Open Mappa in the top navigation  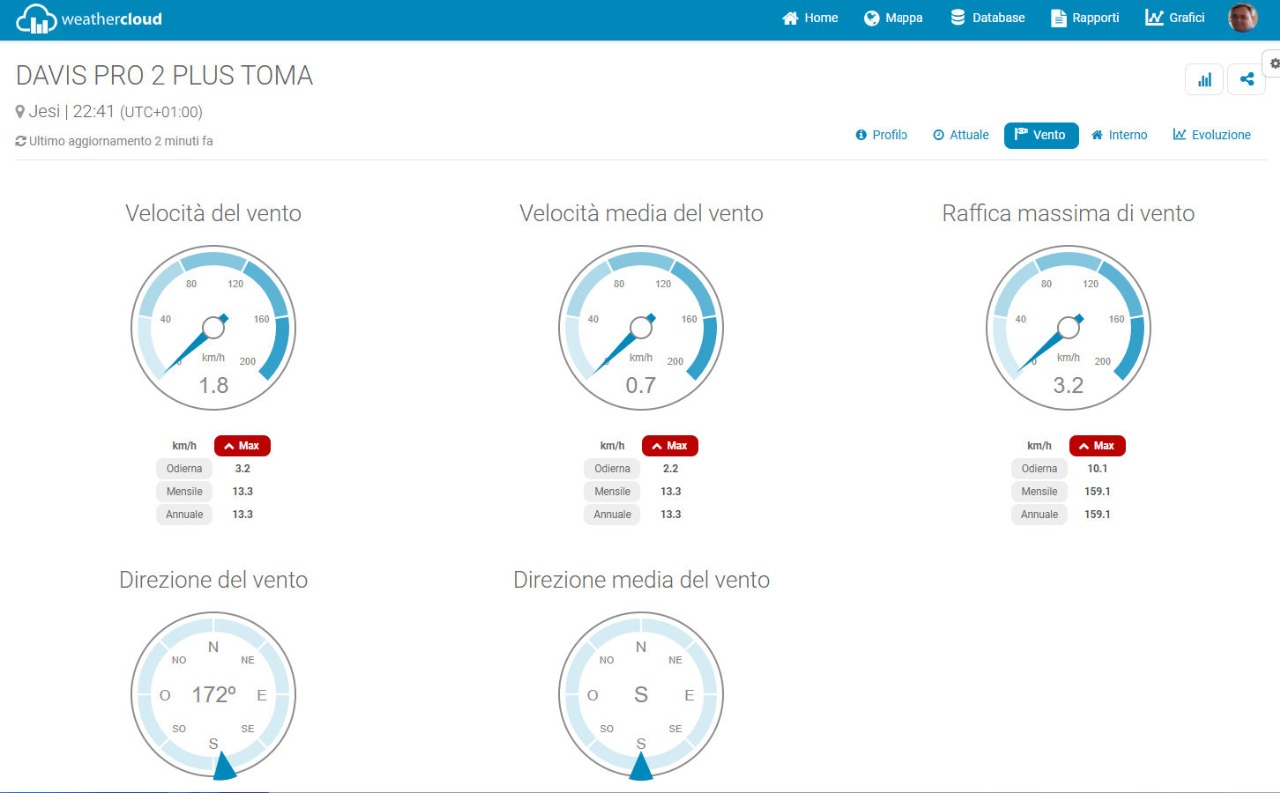893,18
